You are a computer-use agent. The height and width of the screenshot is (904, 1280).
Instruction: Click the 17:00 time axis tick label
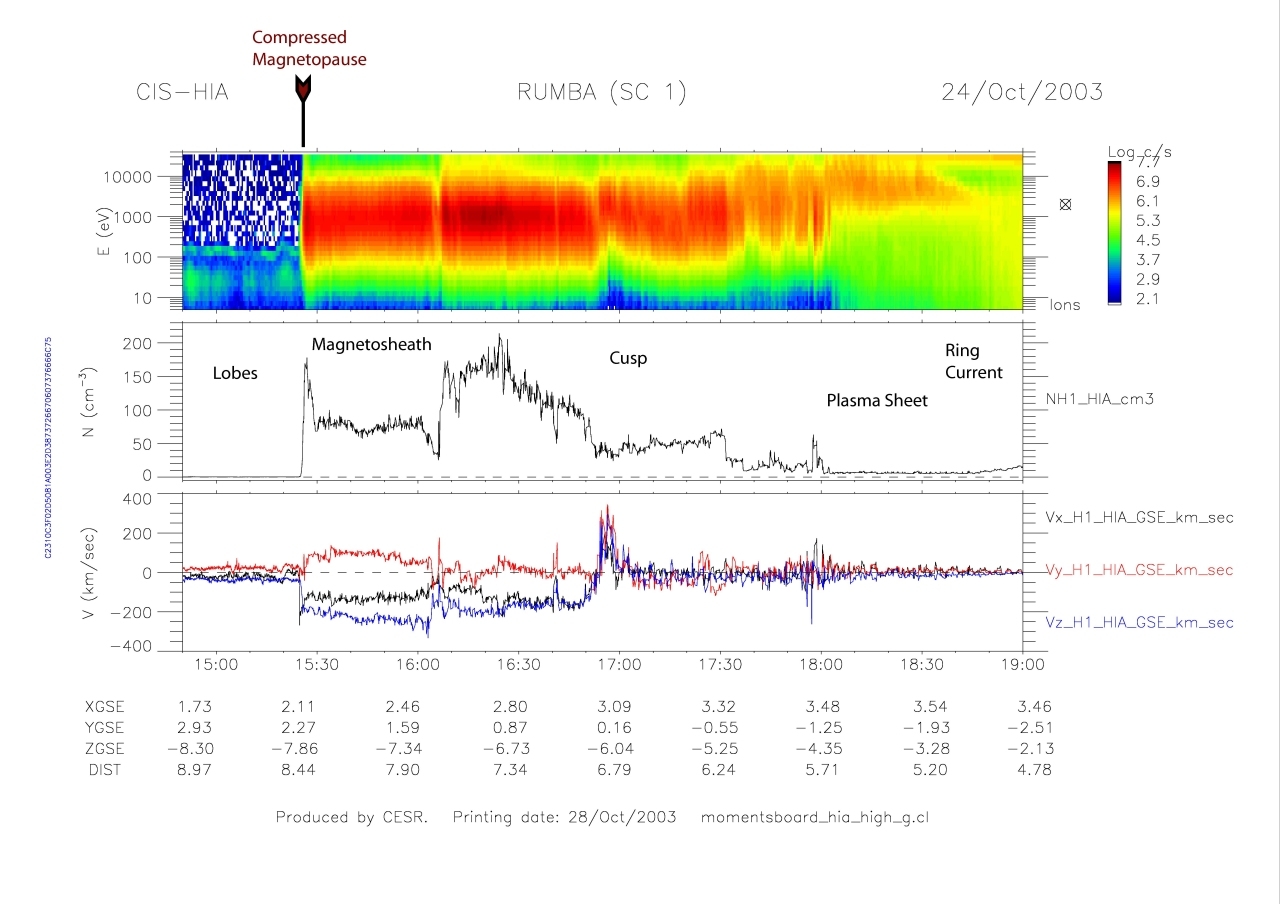[619, 665]
